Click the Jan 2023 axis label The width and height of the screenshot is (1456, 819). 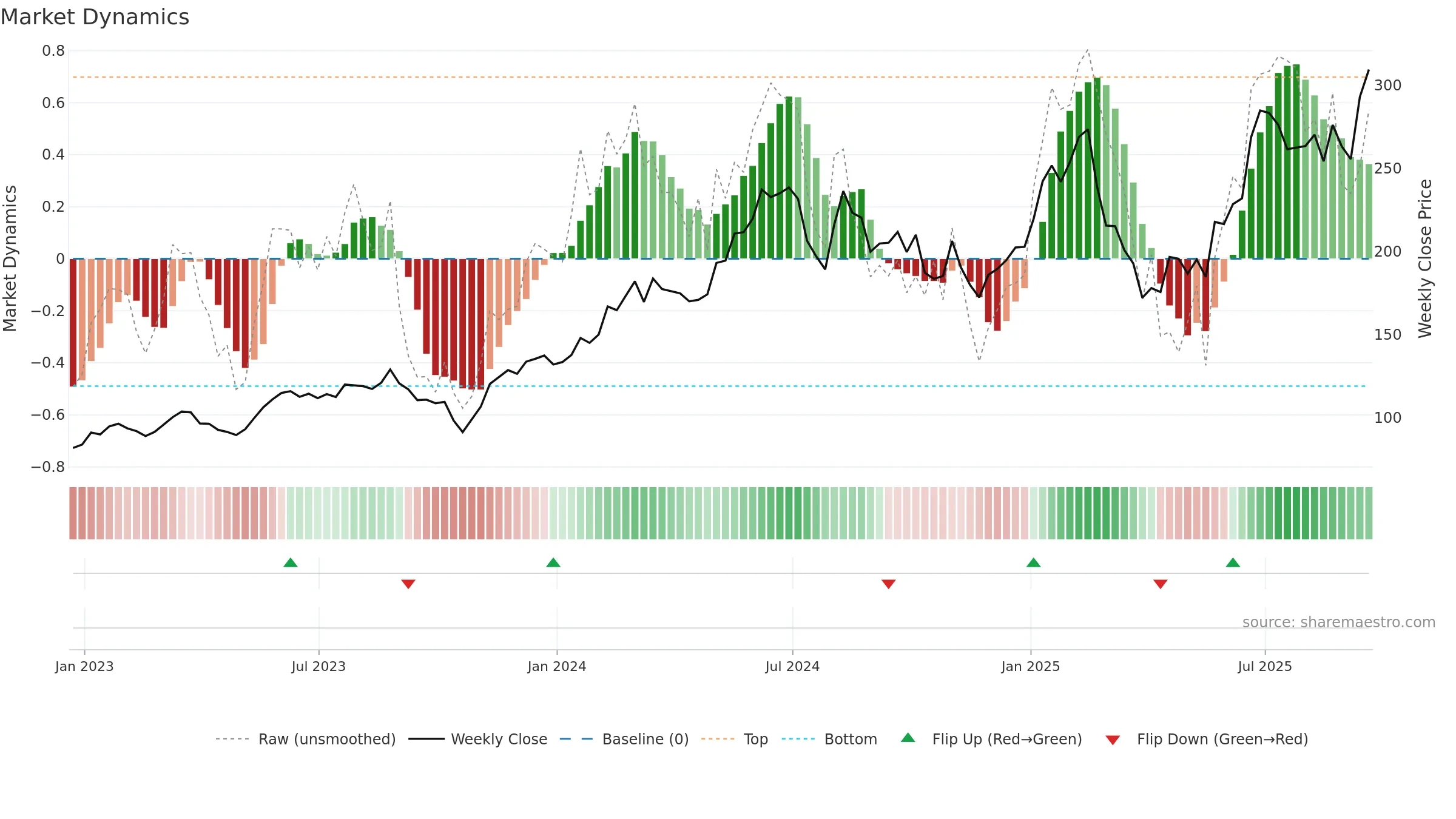pos(84,666)
